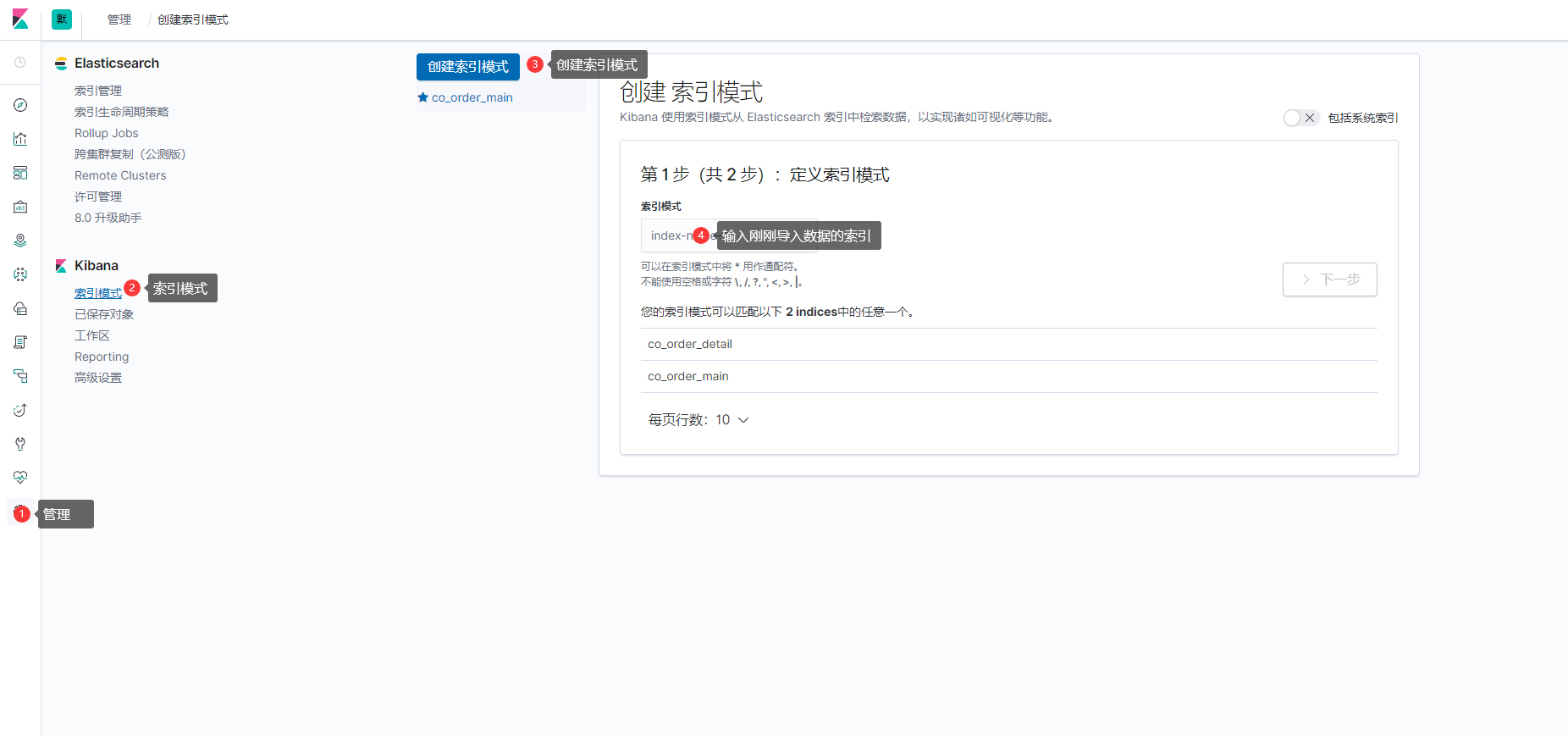Viewport: 1568px width, 736px height.
Task: Click the 创建 索引模式 page title
Action: [x=692, y=91]
